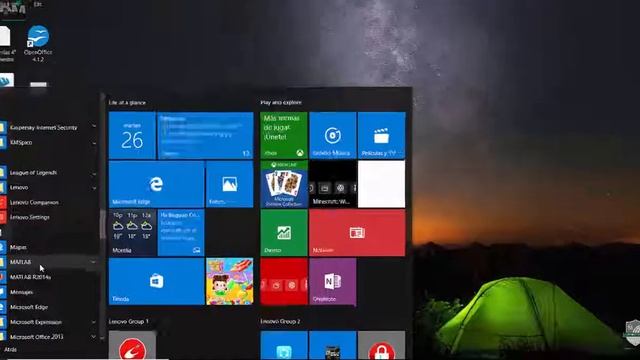Open the OpenOffice 4.1.2 desktop shortcut
The width and height of the screenshot is (640, 360).
coord(38,43)
